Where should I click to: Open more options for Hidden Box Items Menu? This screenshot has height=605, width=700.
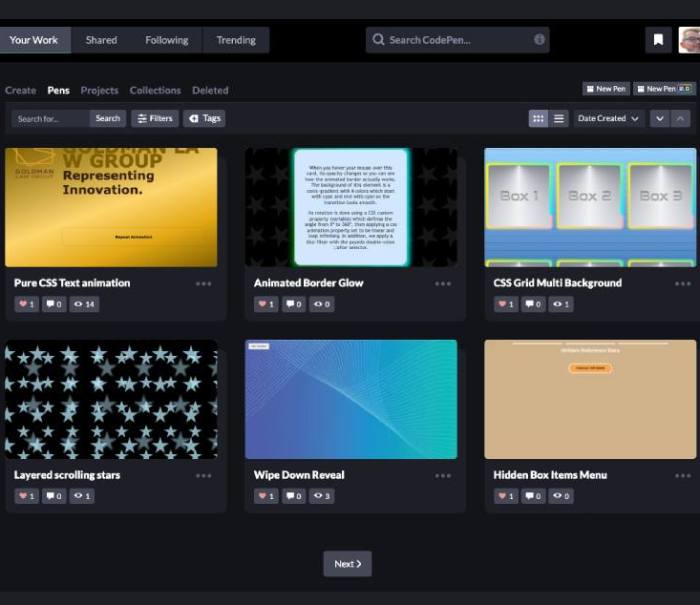pyautogui.click(x=683, y=476)
